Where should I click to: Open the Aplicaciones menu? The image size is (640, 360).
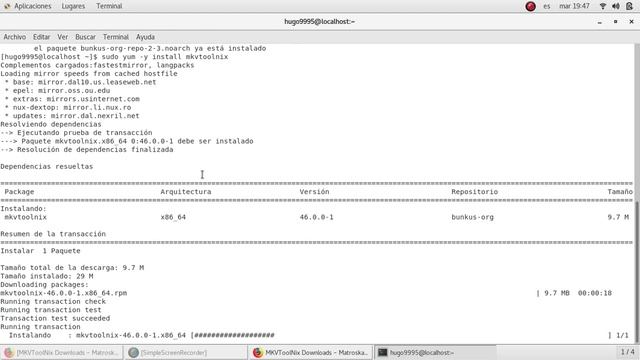tap(33, 6)
